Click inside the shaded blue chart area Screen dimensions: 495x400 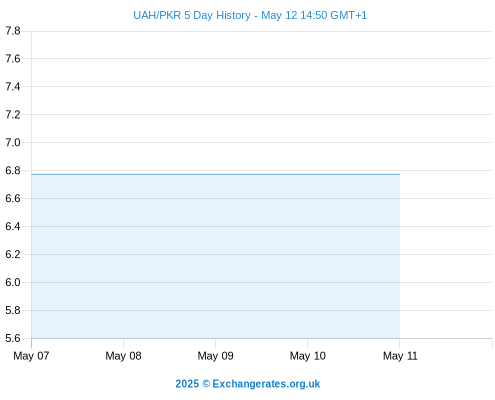coord(216,256)
